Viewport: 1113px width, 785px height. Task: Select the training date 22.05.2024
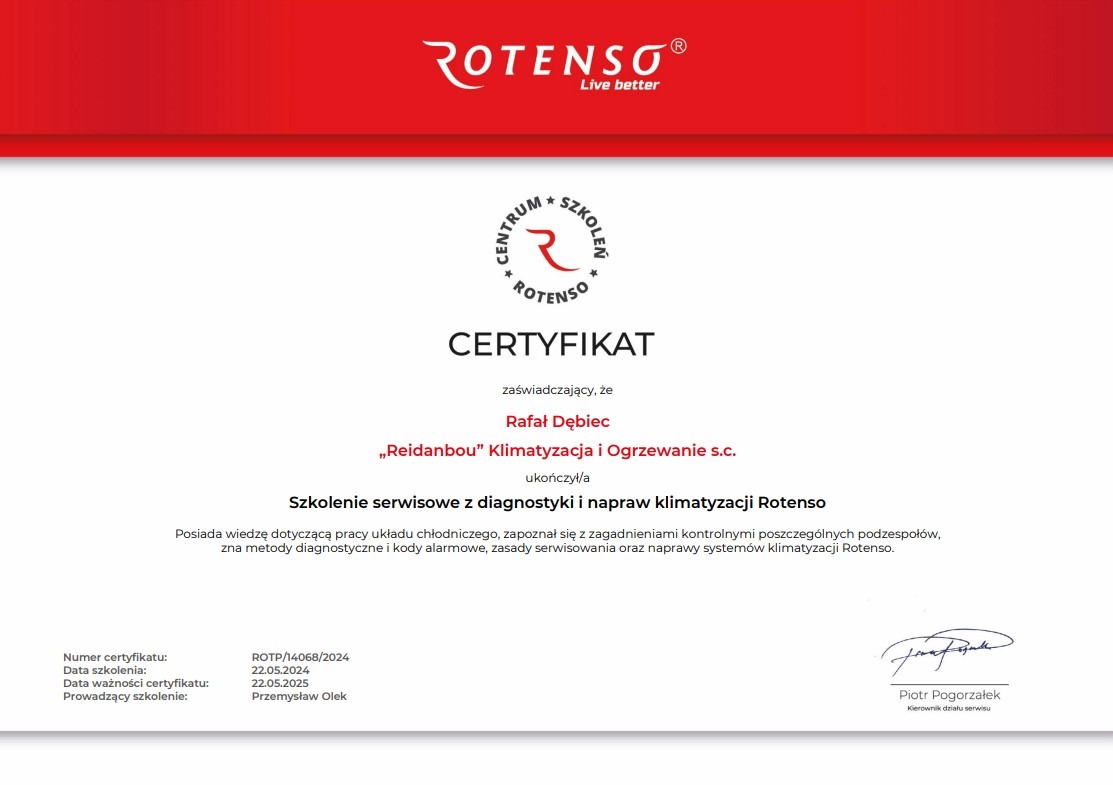point(281,670)
